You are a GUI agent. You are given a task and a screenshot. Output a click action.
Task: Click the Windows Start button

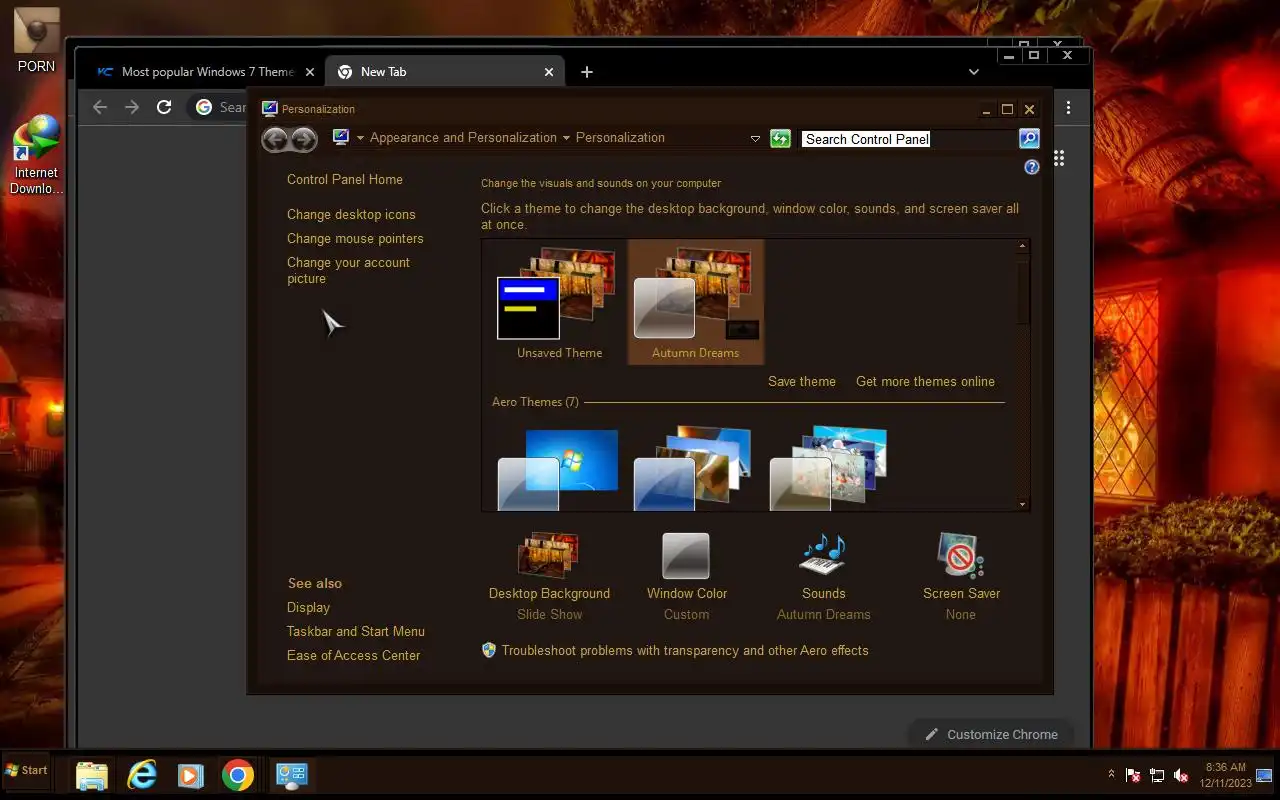point(26,770)
